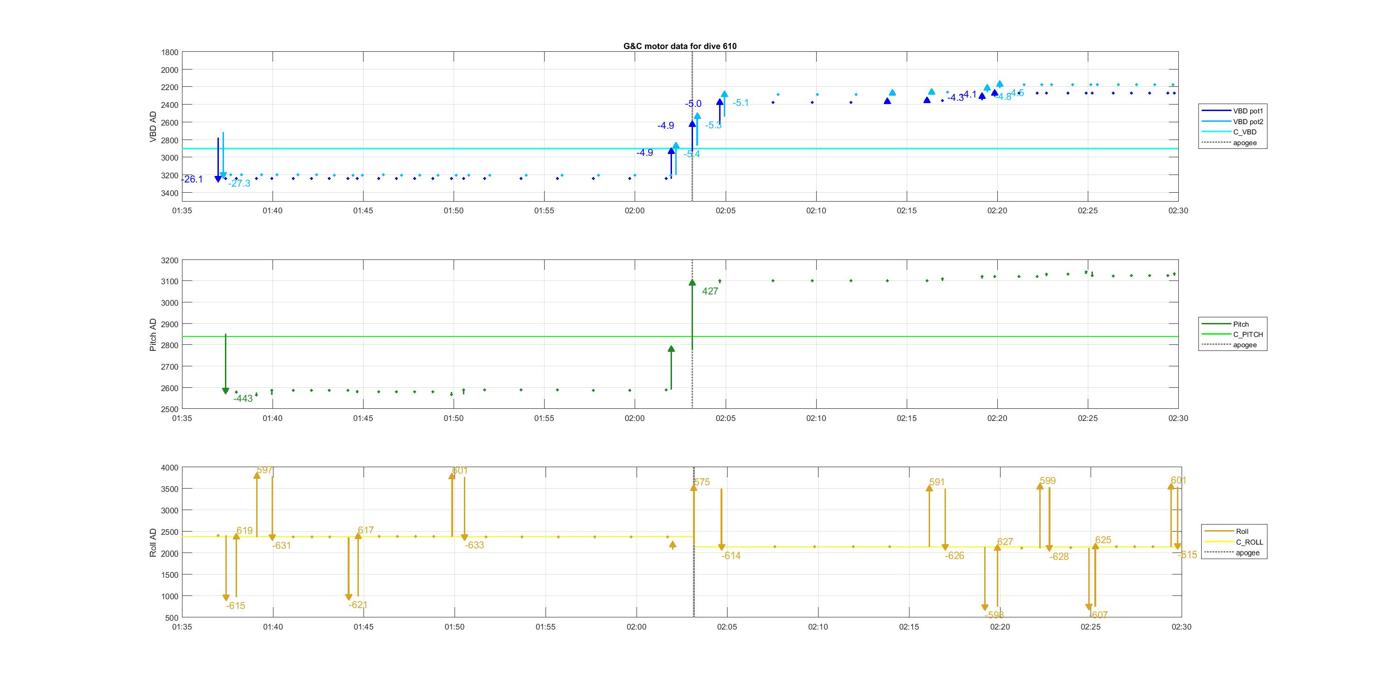Click the '-27.3' VBD annotation
Image resolution: width=1400 pixels, height=693 pixels.
pos(239,184)
